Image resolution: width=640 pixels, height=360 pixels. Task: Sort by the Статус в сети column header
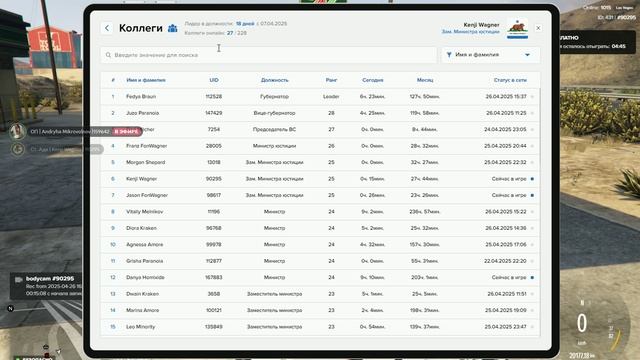[x=510, y=80]
